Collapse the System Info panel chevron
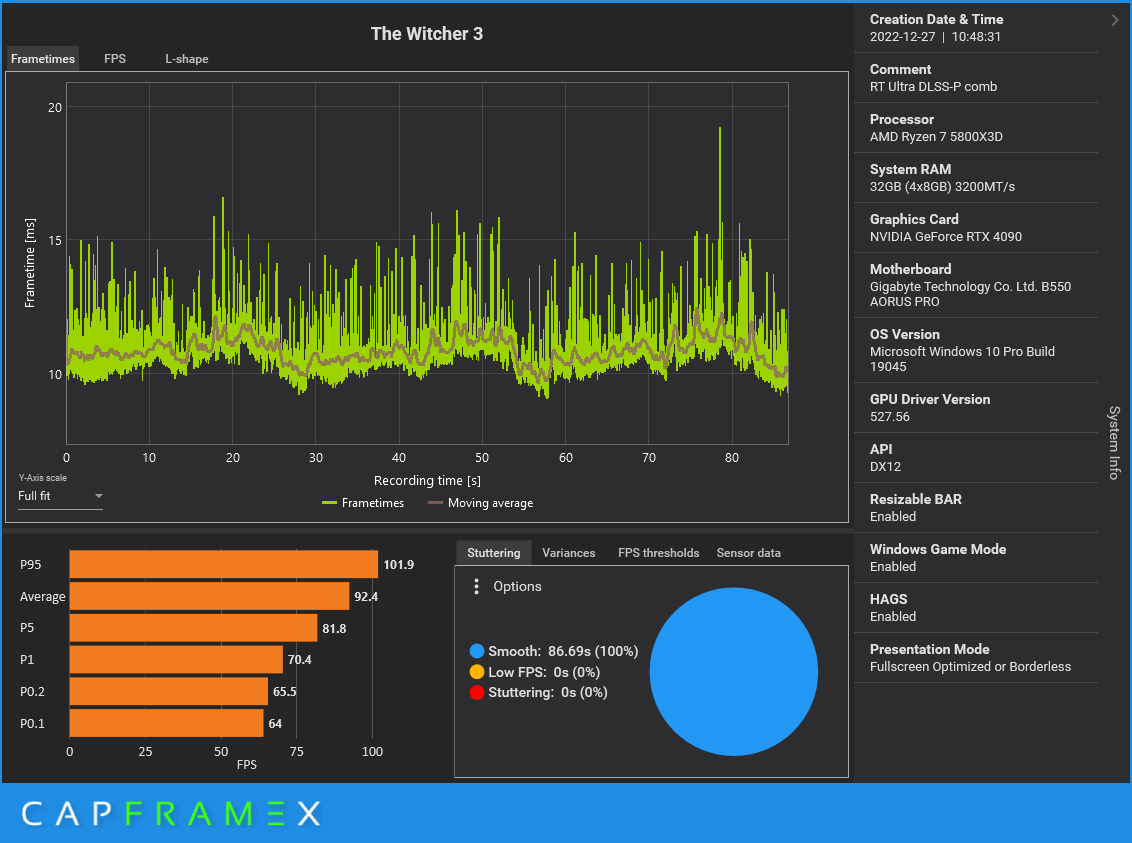Viewport: 1132px width, 843px height. pos(1115,20)
